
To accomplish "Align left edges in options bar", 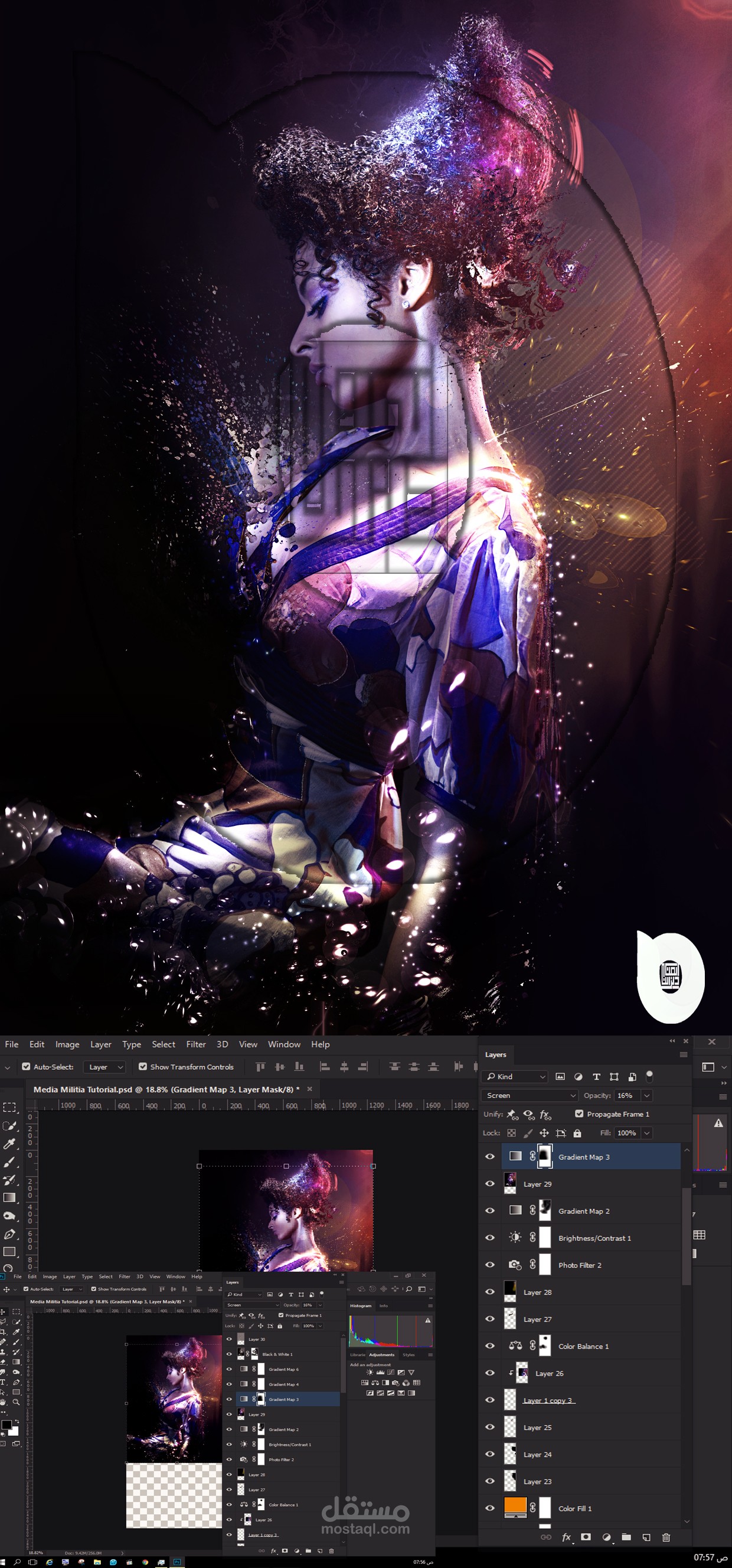I will tap(325, 1067).
